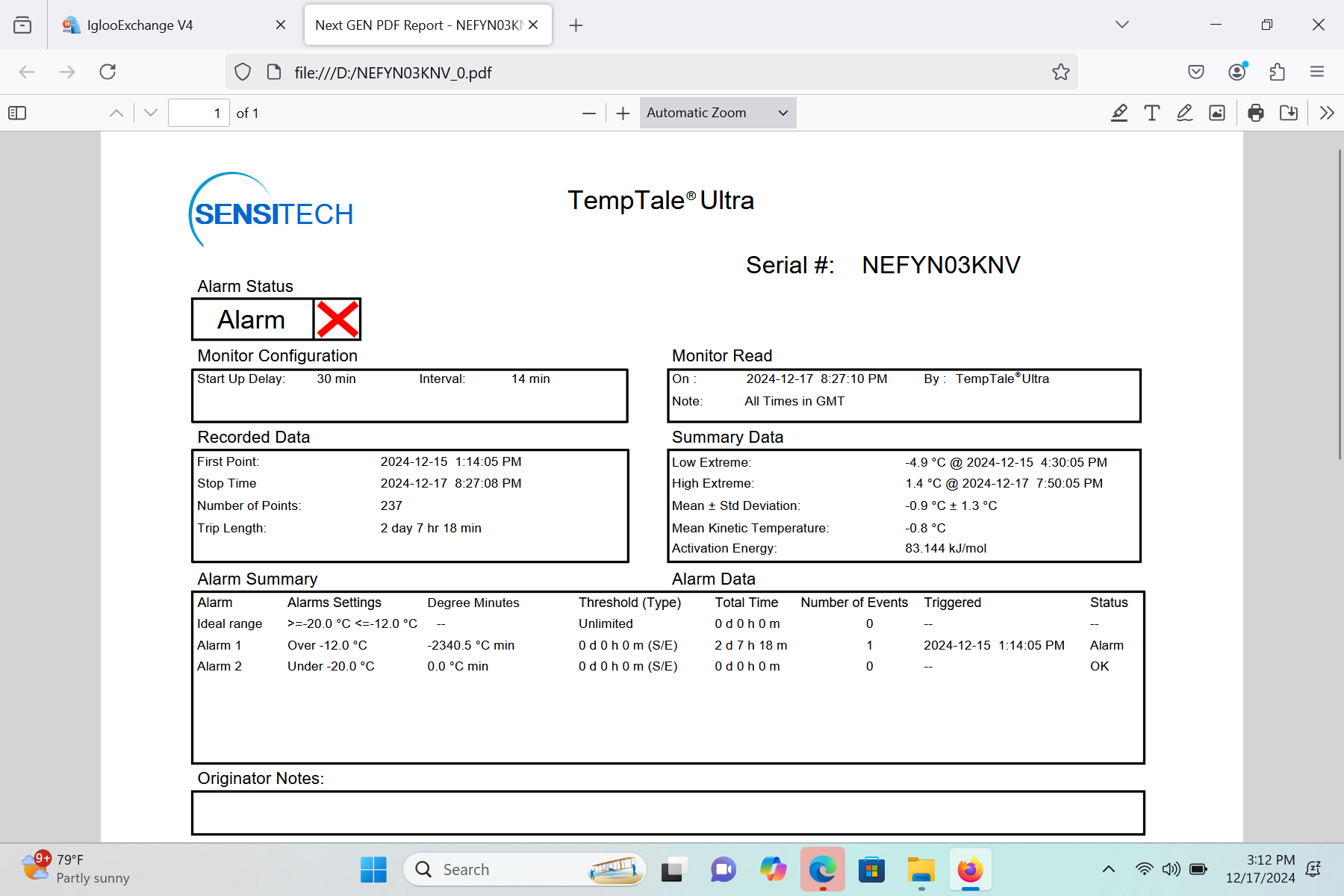Image resolution: width=1344 pixels, height=896 pixels.
Task: Select the Highlight tool in PDF toolbar
Action: point(1119,113)
